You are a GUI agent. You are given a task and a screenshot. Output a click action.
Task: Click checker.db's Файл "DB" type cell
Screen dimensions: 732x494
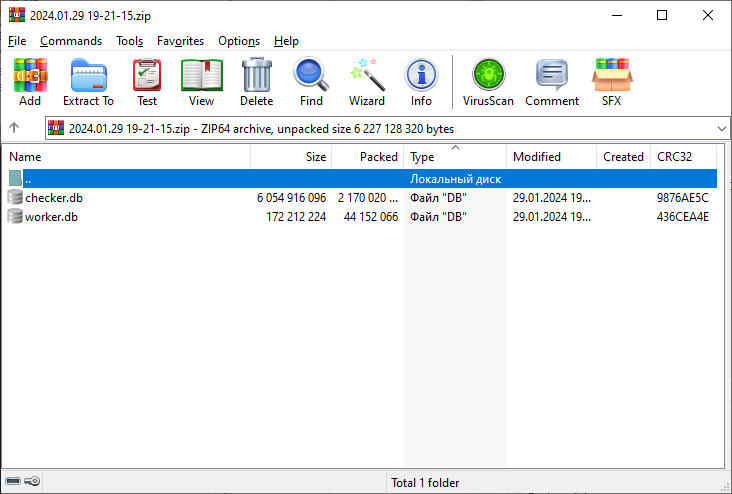pos(438,198)
